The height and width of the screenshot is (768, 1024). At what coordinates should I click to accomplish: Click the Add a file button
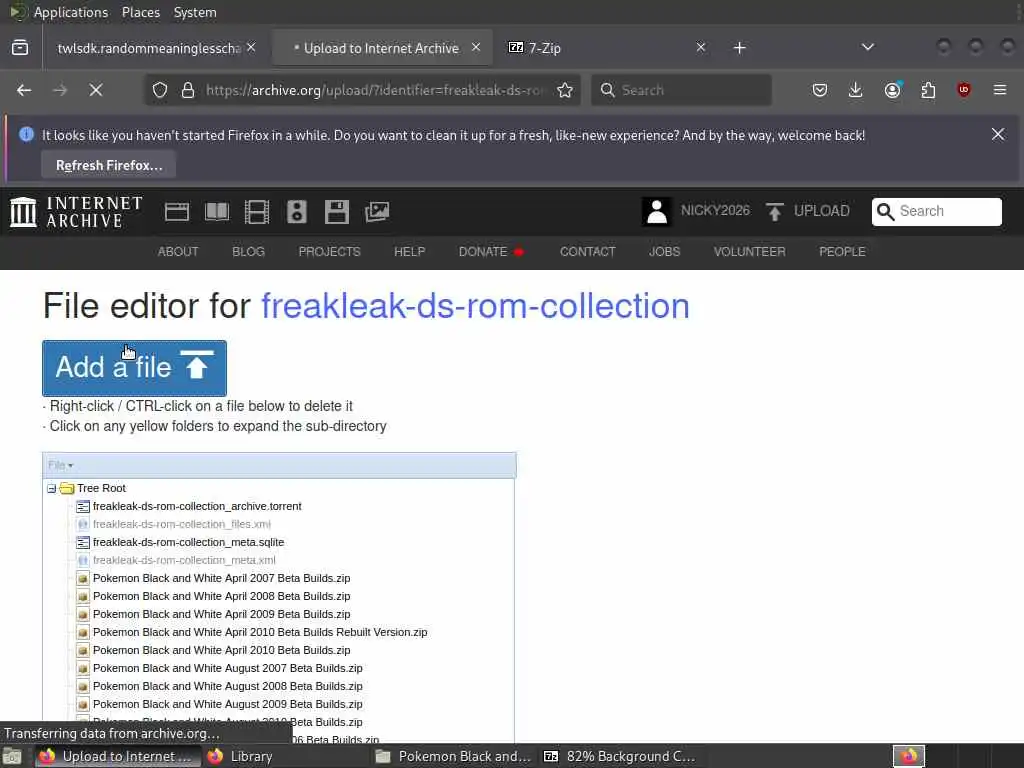coord(135,368)
